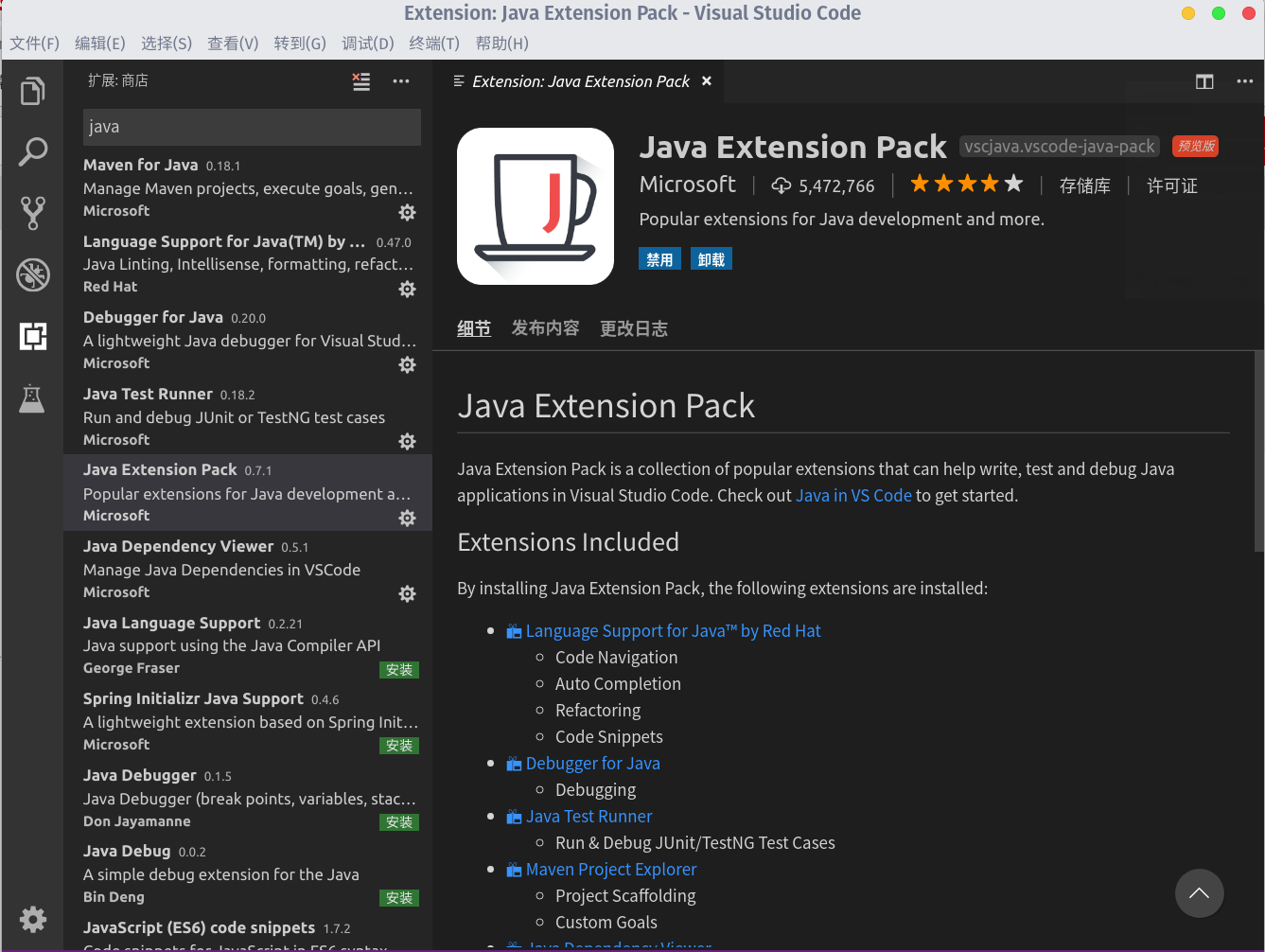Open the Test flask icon view
This screenshot has height=952, width=1265.
[x=32, y=398]
